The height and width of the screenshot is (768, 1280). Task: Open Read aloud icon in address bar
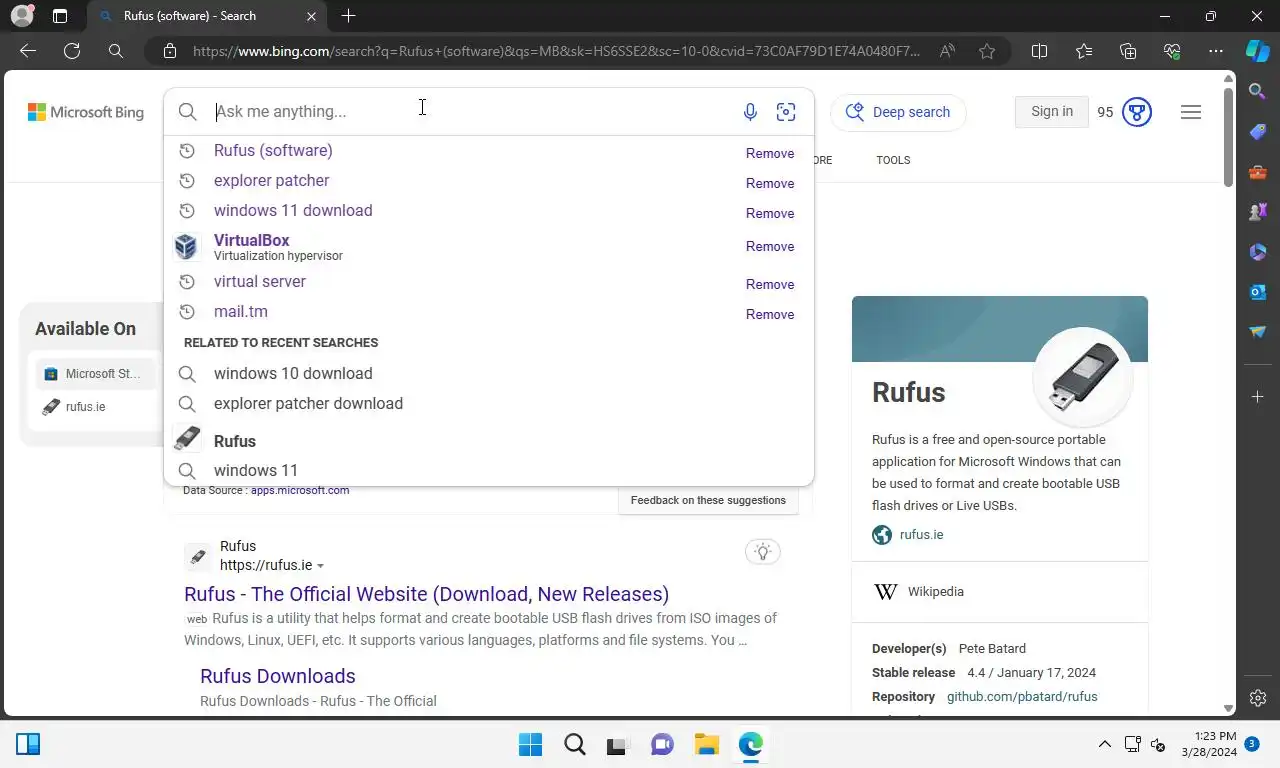pos(947,51)
